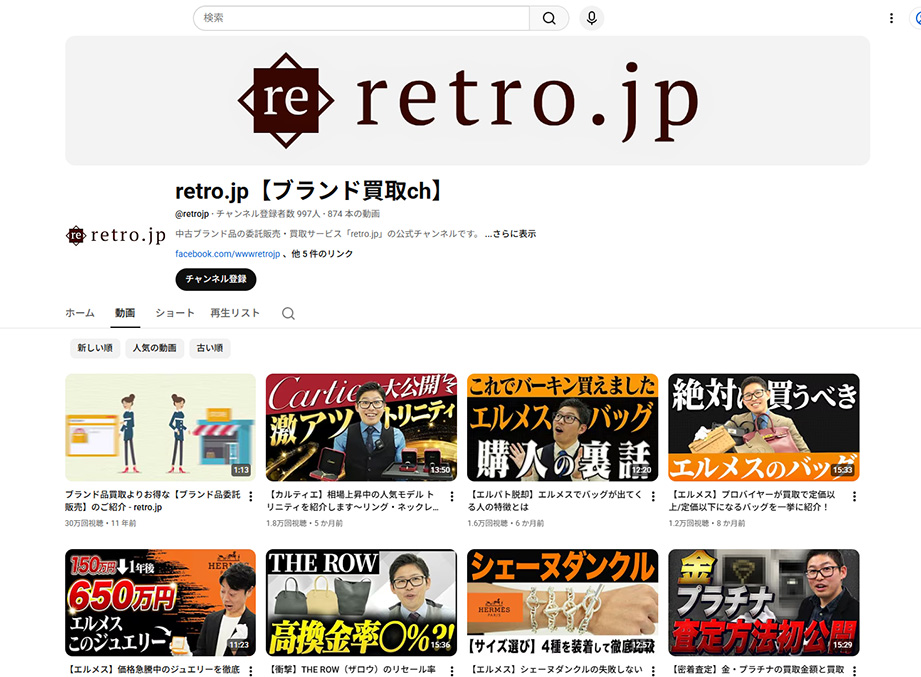Open the three-dot menu at top right
This screenshot has height=677, width=921.
(891, 18)
